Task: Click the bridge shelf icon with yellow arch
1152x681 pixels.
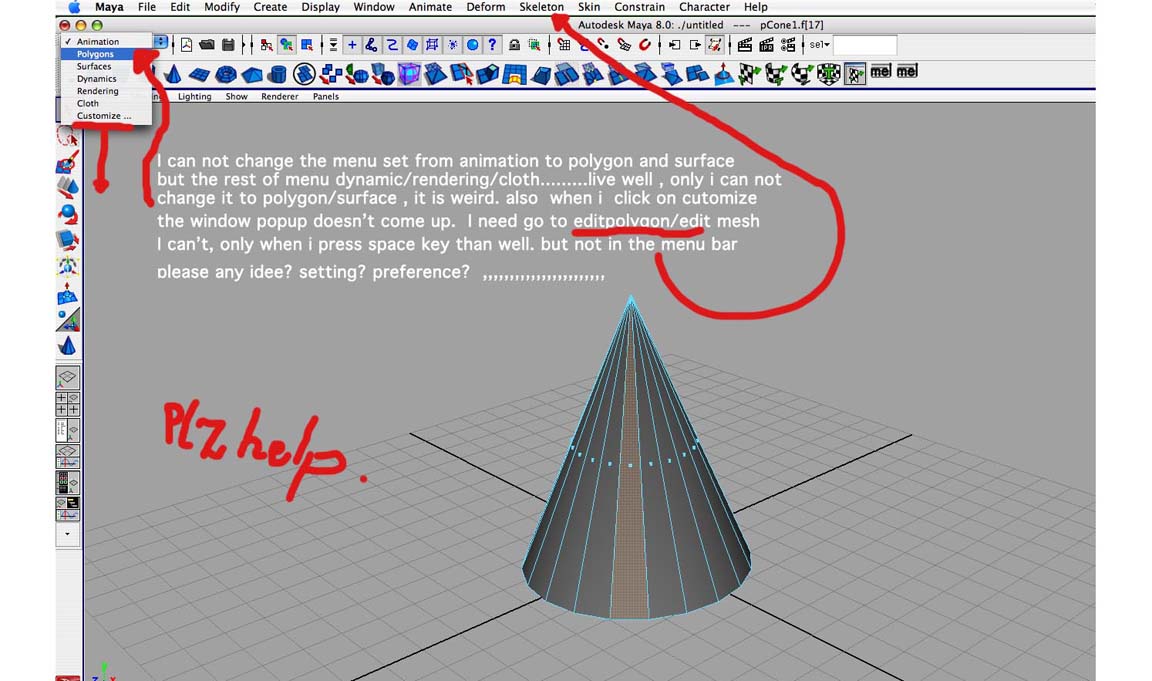Action: click(514, 74)
